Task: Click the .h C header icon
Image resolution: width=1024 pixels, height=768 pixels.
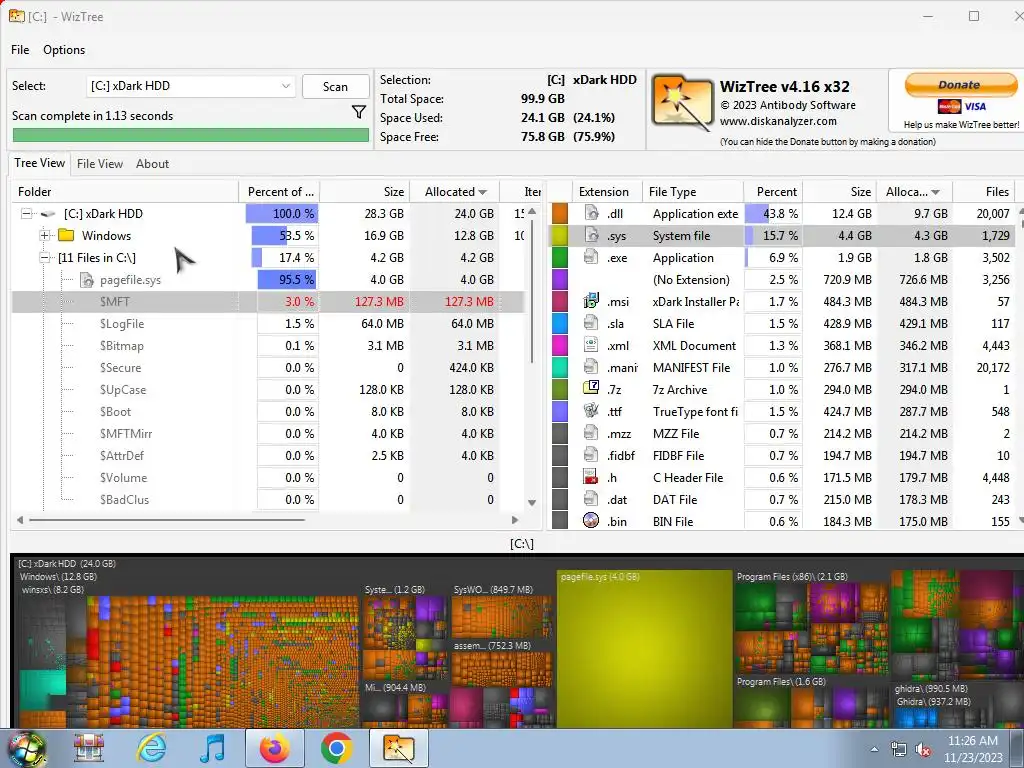Action: [592, 477]
